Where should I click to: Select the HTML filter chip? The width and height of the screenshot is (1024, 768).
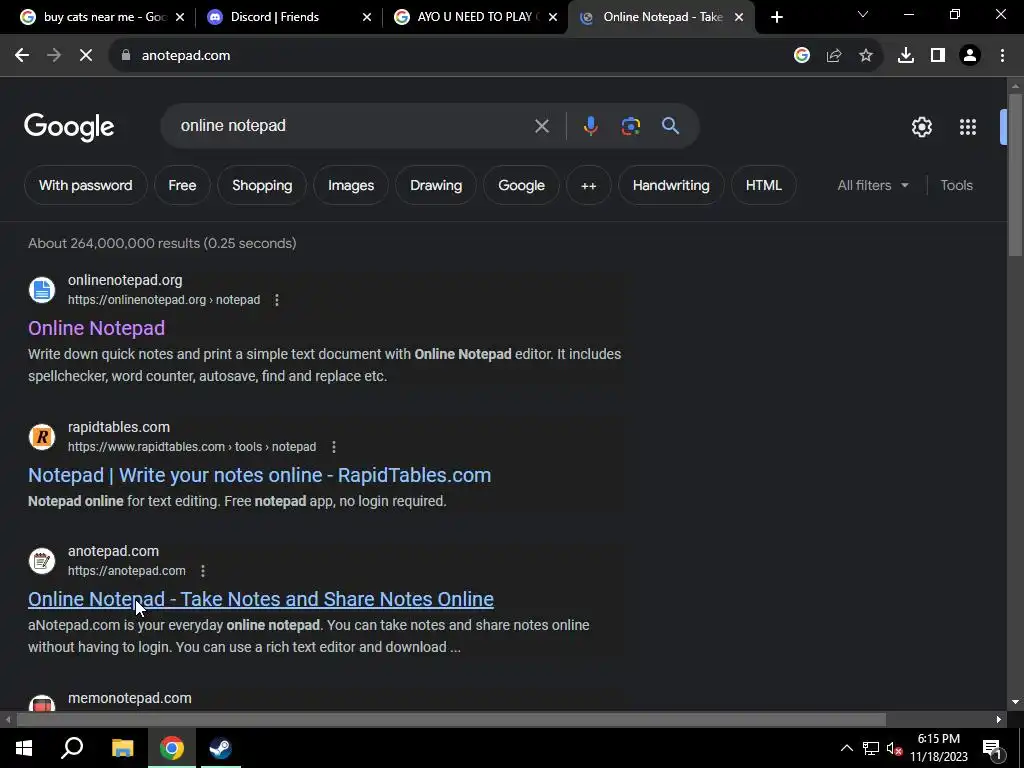click(763, 185)
